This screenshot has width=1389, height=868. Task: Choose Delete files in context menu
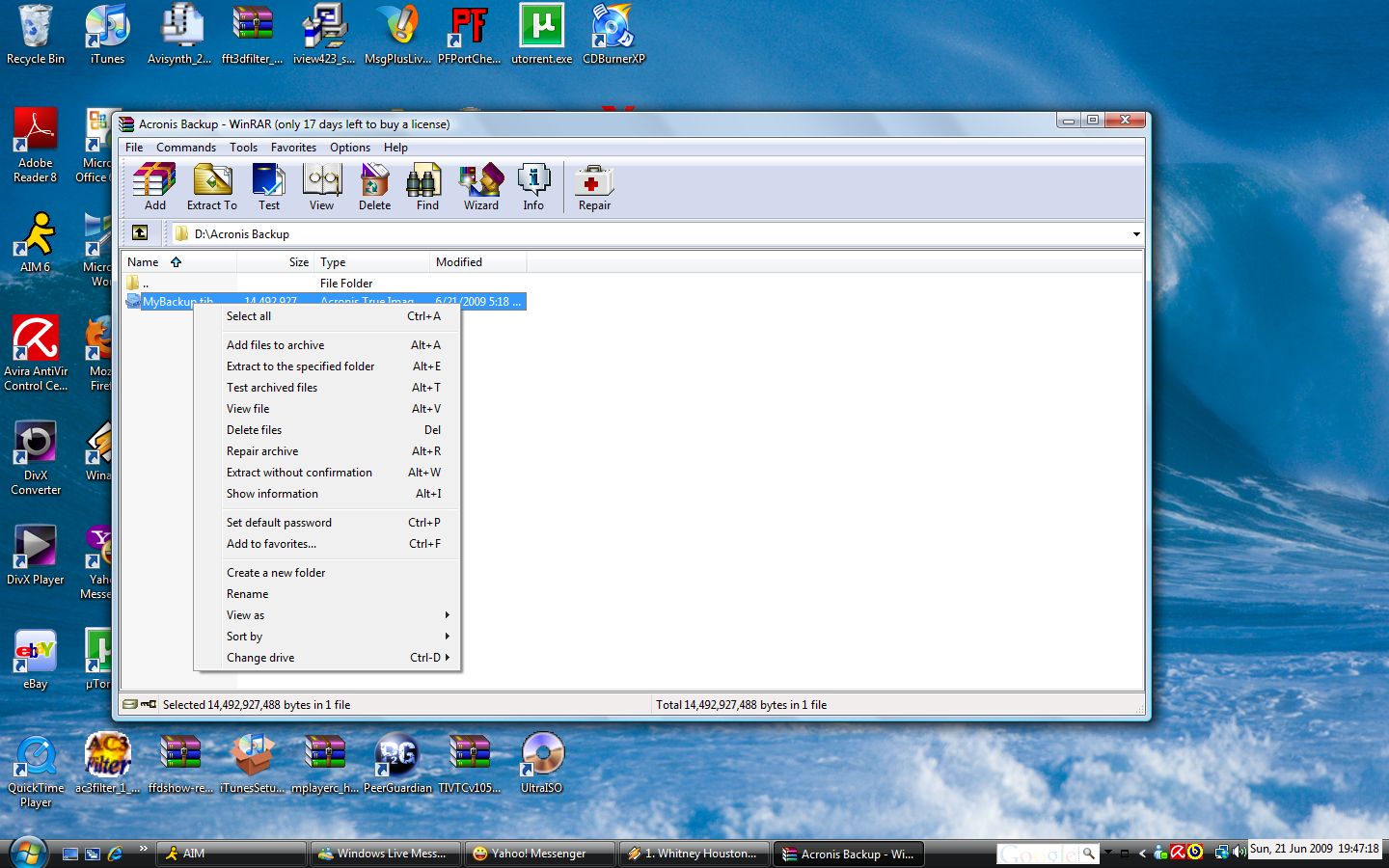pyautogui.click(x=328, y=430)
